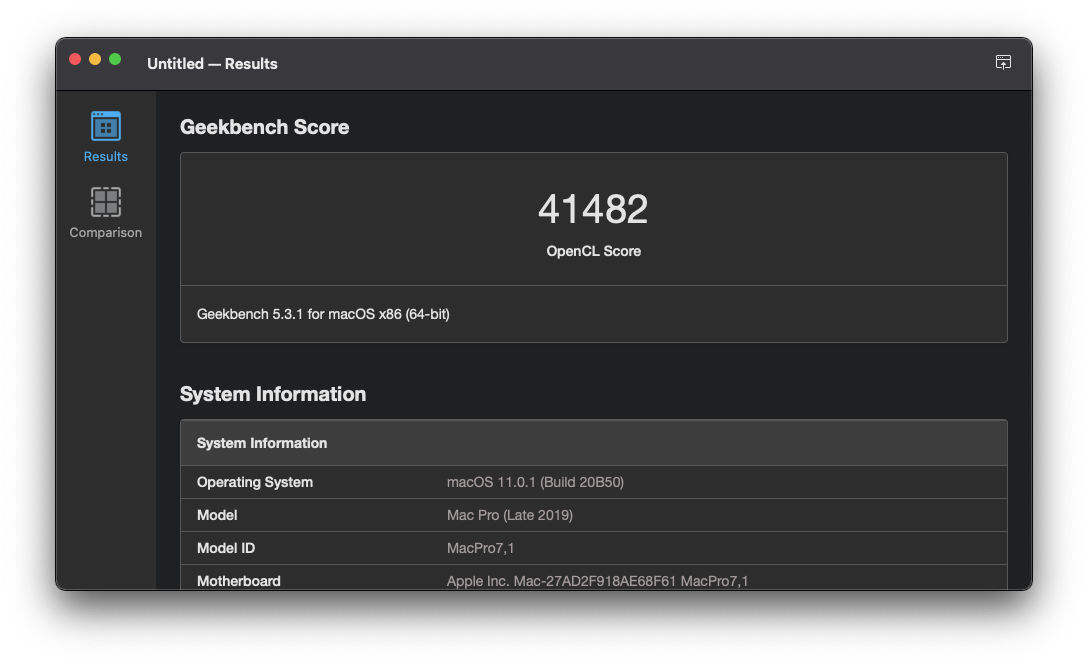This screenshot has width=1088, height=664.
Task: Open the Results view in sidebar
Action: click(x=105, y=137)
